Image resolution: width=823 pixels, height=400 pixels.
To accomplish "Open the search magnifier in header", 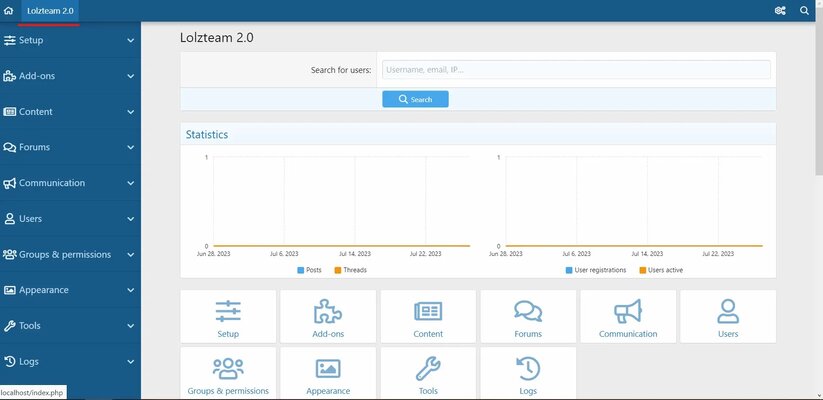I will click(x=804, y=10).
